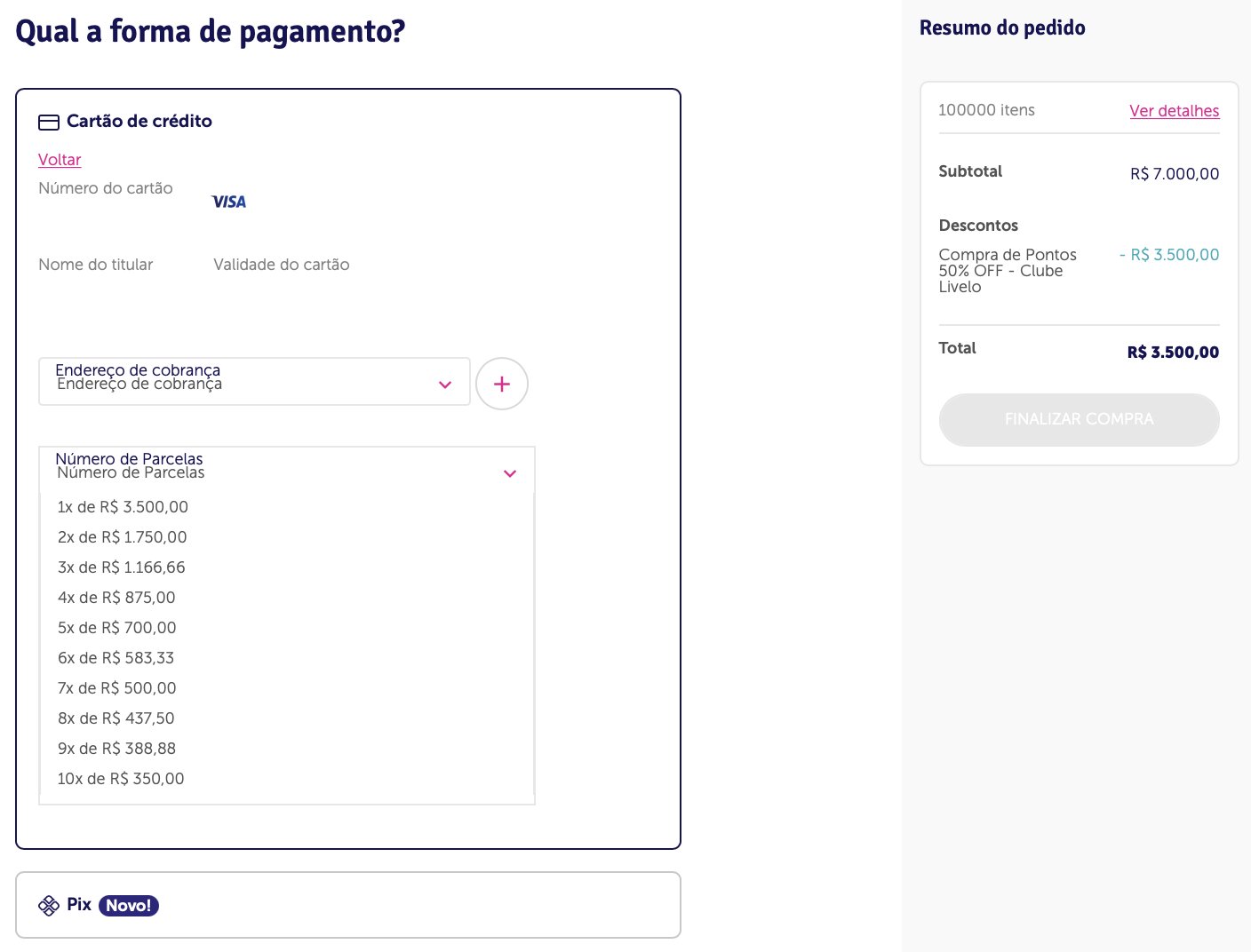Choose 9x de R$ 388,88 installment

click(x=287, y=749)
